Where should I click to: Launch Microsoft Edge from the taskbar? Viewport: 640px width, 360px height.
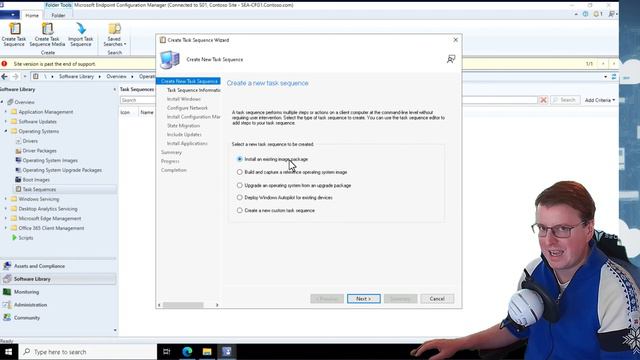click(187, 351)
